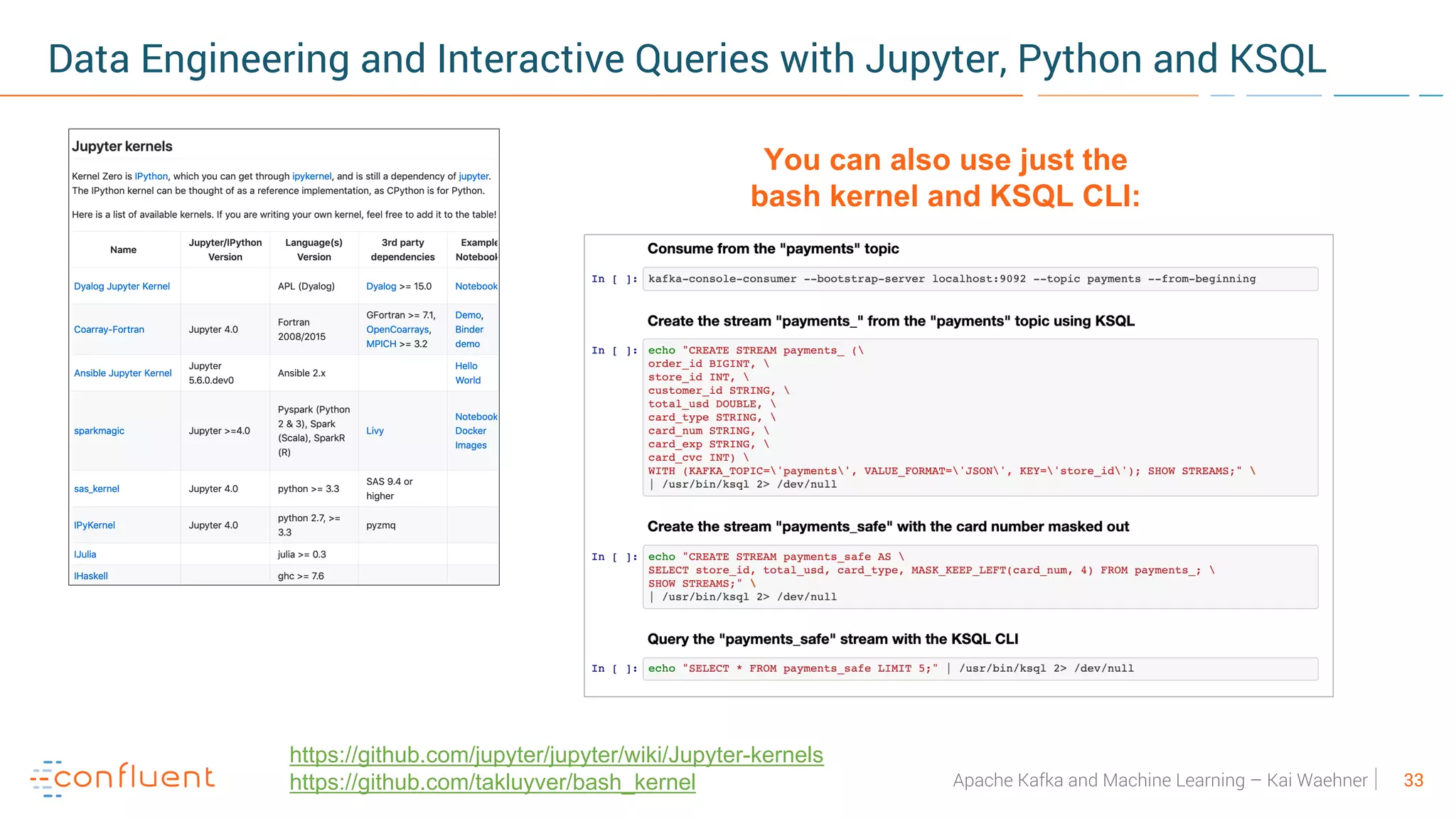Click the 'card number masked out' heading
Viewport: 1456px width, 819px height.
click(x=888, y=527)
